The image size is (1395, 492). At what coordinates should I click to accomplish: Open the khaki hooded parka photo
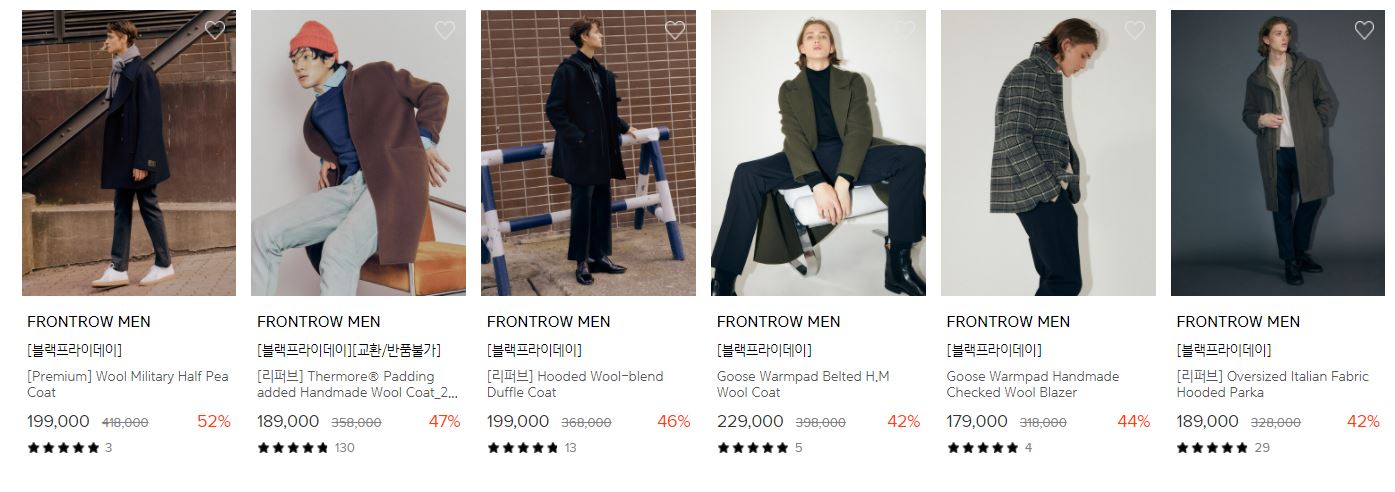tap(1278, 153)
